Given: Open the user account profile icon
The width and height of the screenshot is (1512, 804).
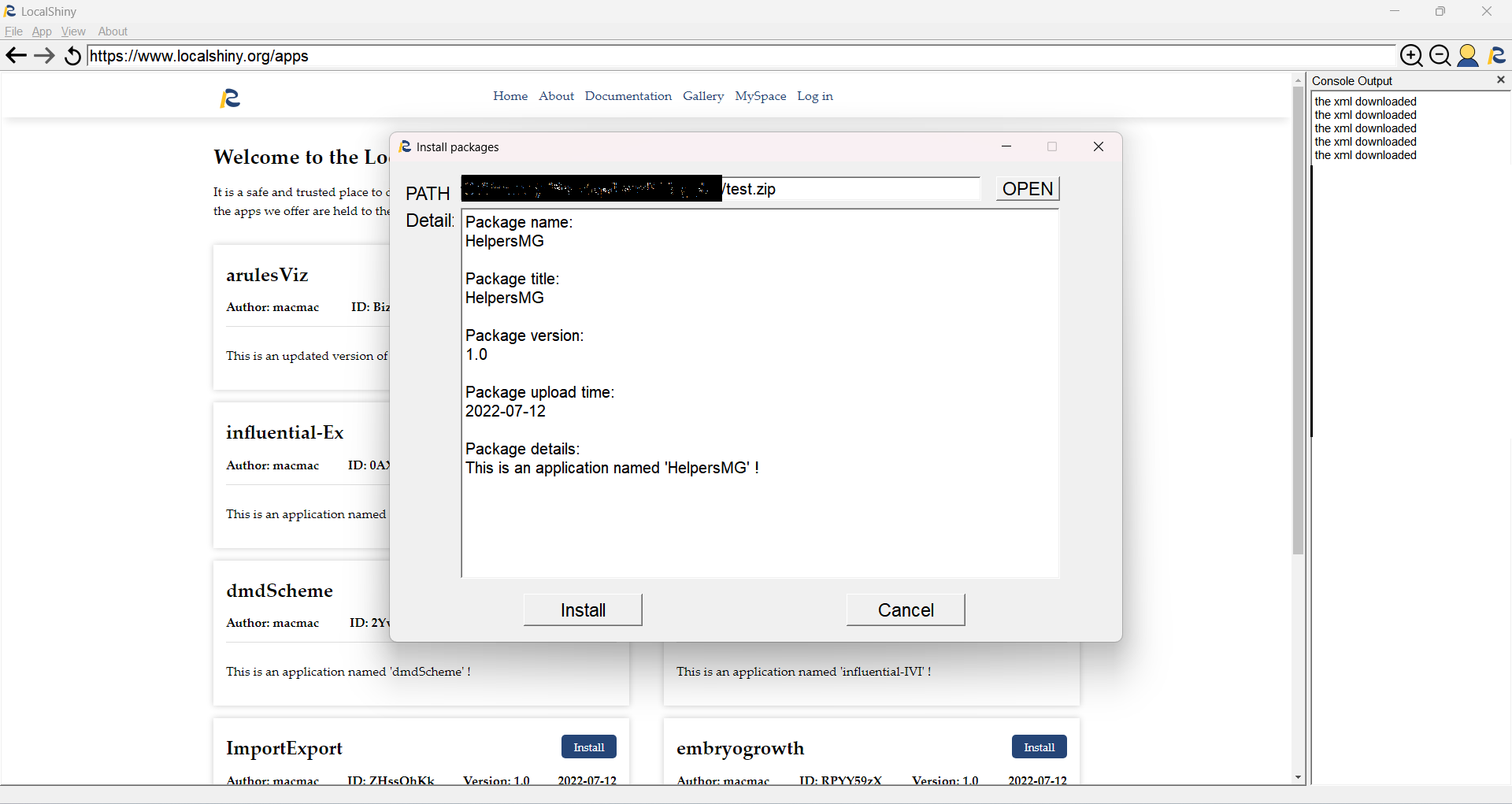Looking at the screenshot, I should (1468, 55).
